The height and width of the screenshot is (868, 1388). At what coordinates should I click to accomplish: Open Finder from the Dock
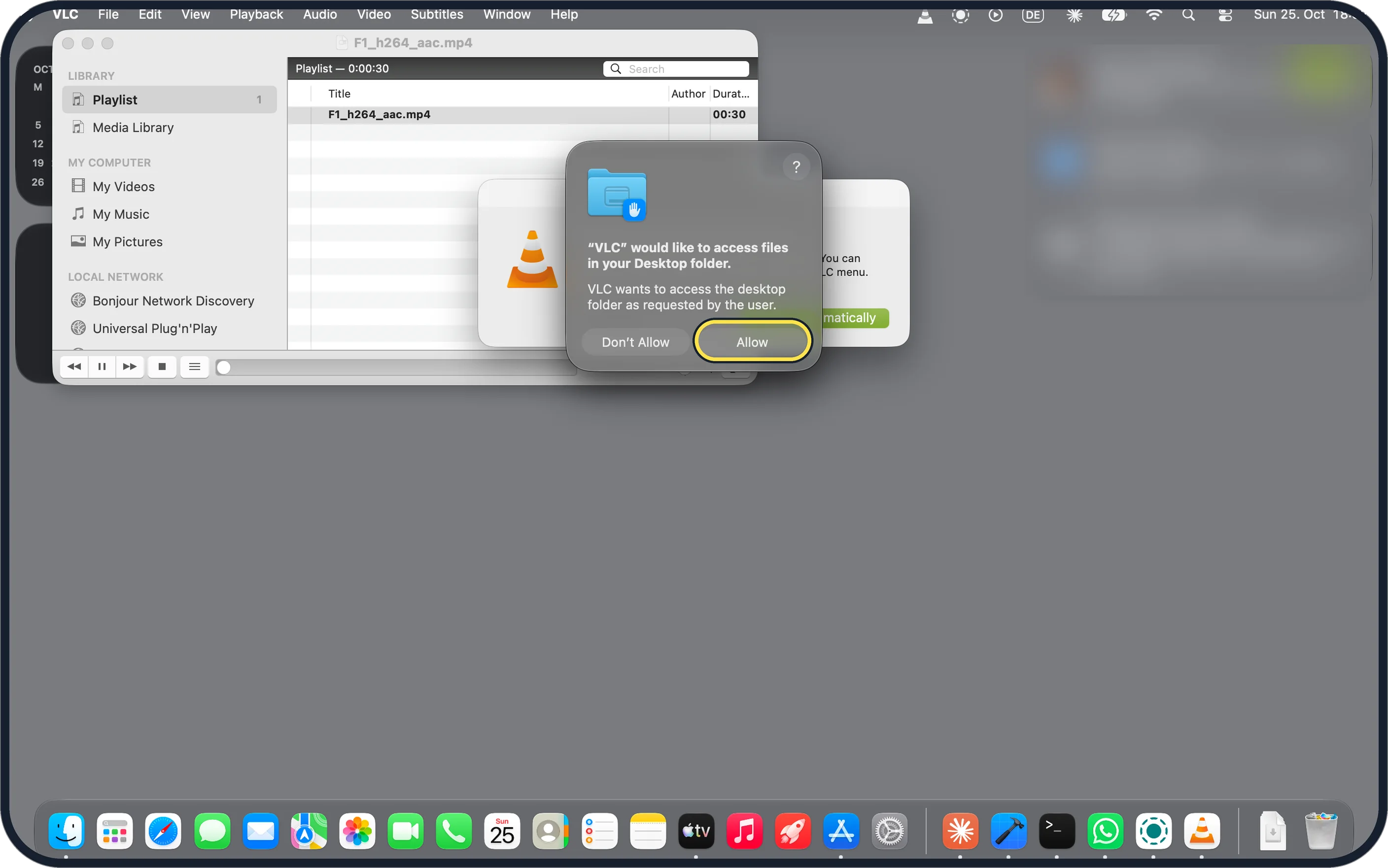click(x=67, y=831)
